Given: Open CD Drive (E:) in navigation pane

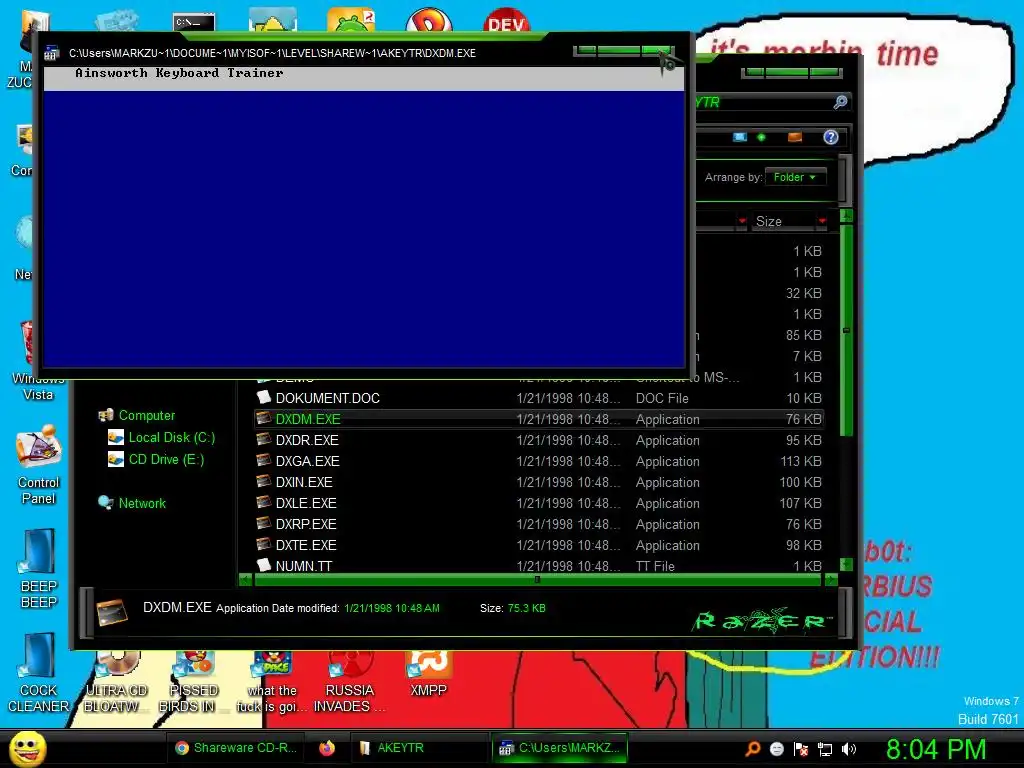Looking at the screenshot, I should [x=157, y=460].
